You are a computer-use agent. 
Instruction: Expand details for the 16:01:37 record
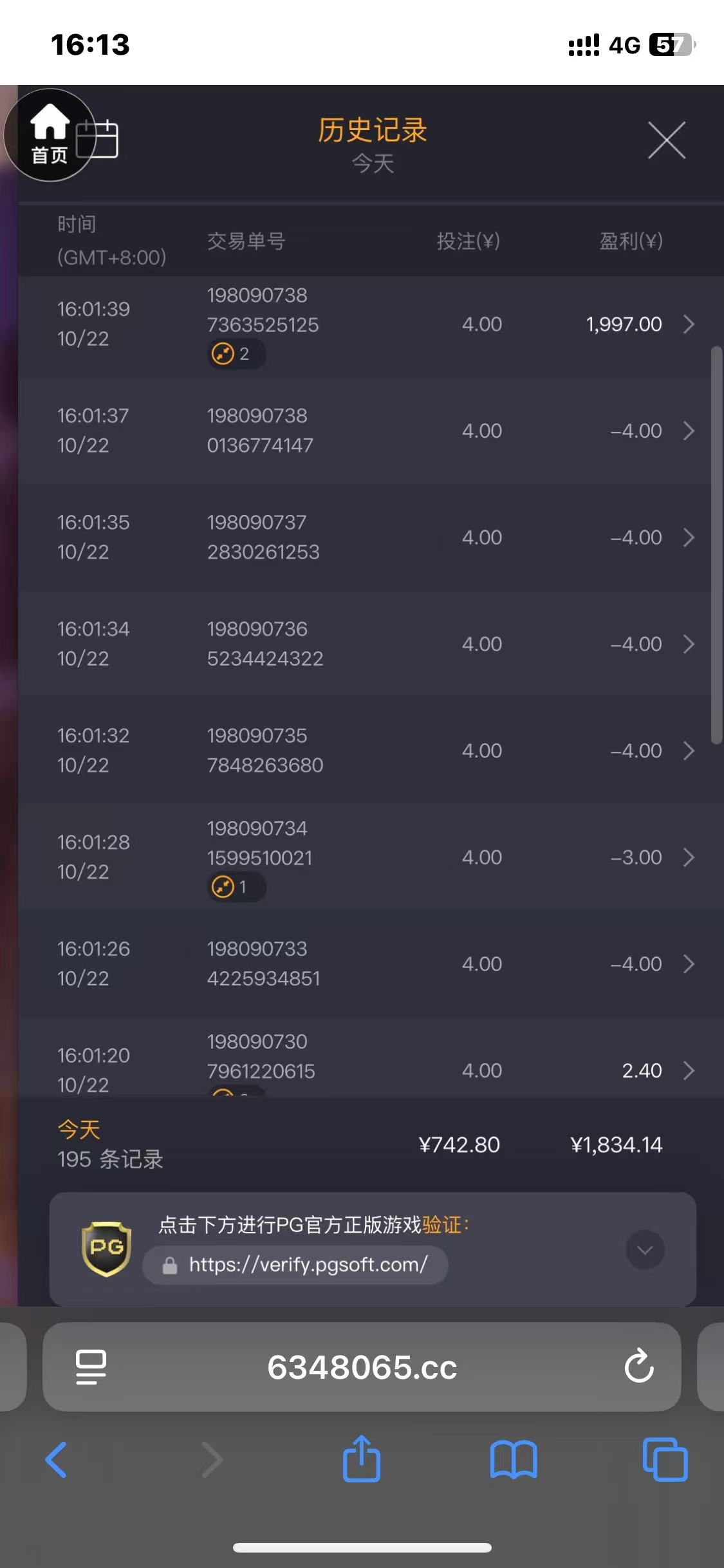point(689,431)
